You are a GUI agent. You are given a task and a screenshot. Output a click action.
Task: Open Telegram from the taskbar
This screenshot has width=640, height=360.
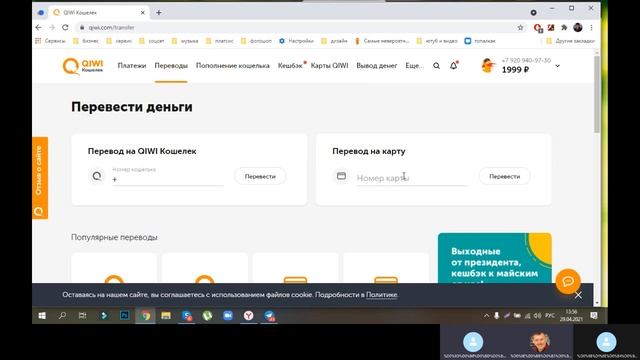[x=269, y=316]
